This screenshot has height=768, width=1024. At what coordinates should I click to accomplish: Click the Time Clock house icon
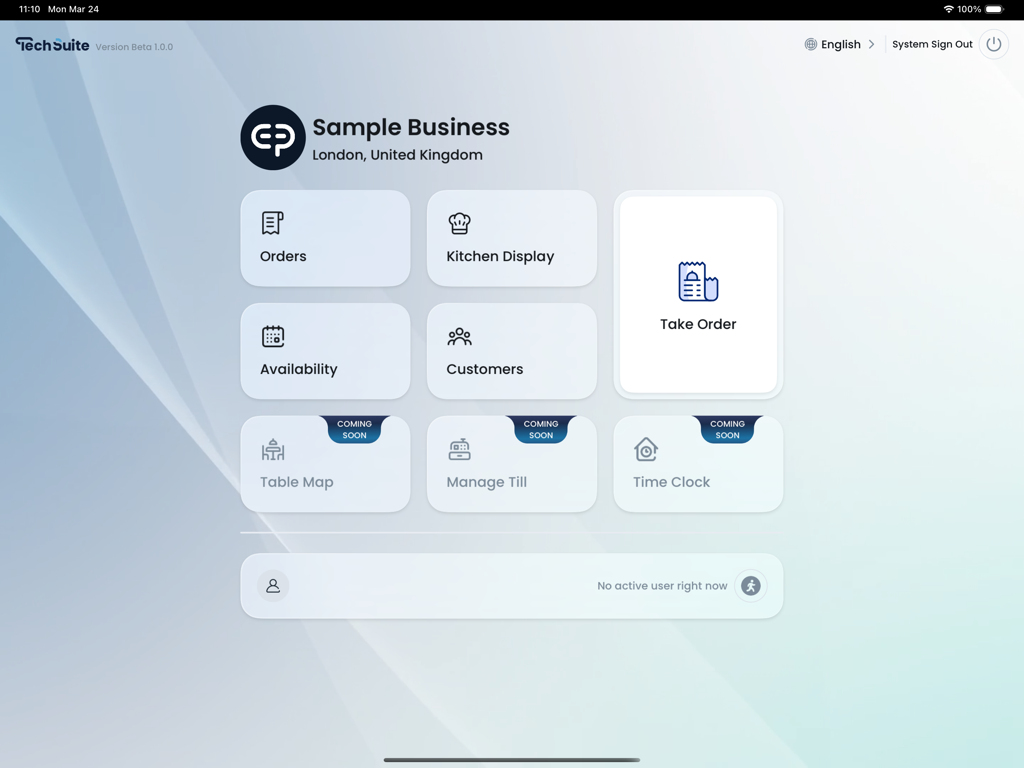(x=646, y=449)
